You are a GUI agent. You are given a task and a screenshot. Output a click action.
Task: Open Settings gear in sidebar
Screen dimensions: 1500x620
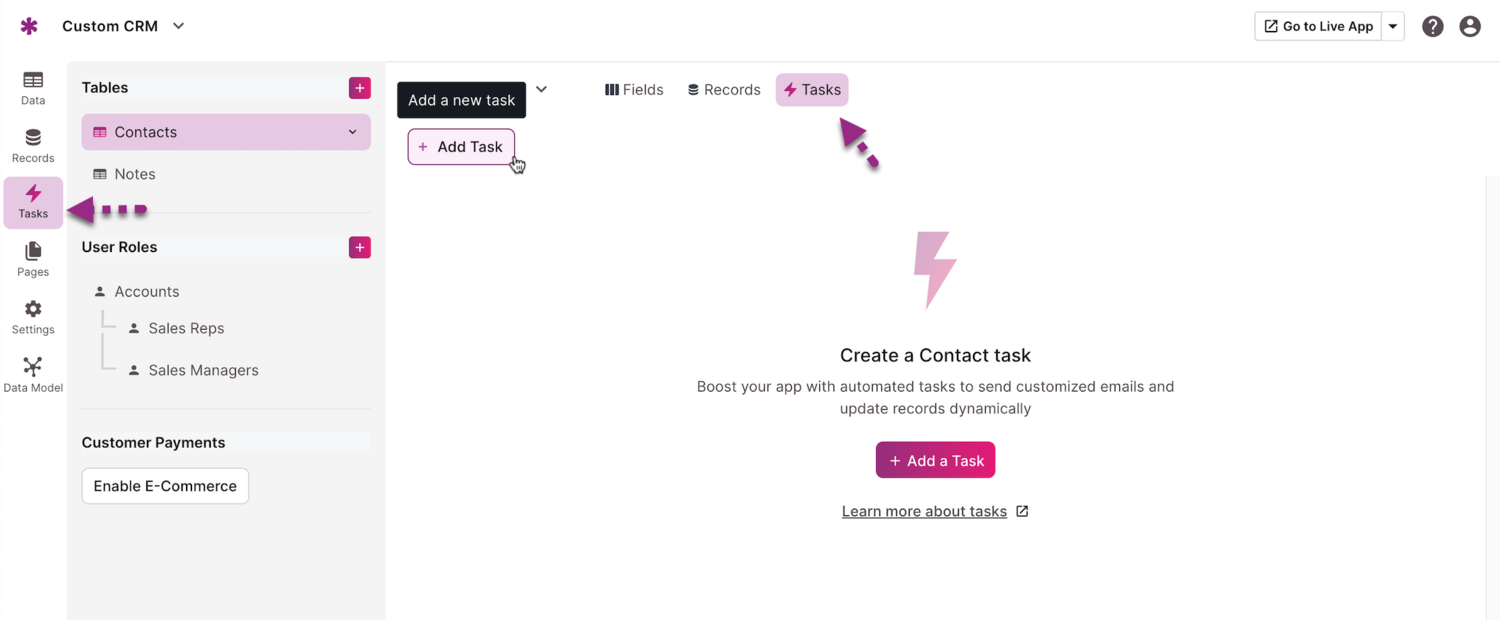click(x=33, y=317)
